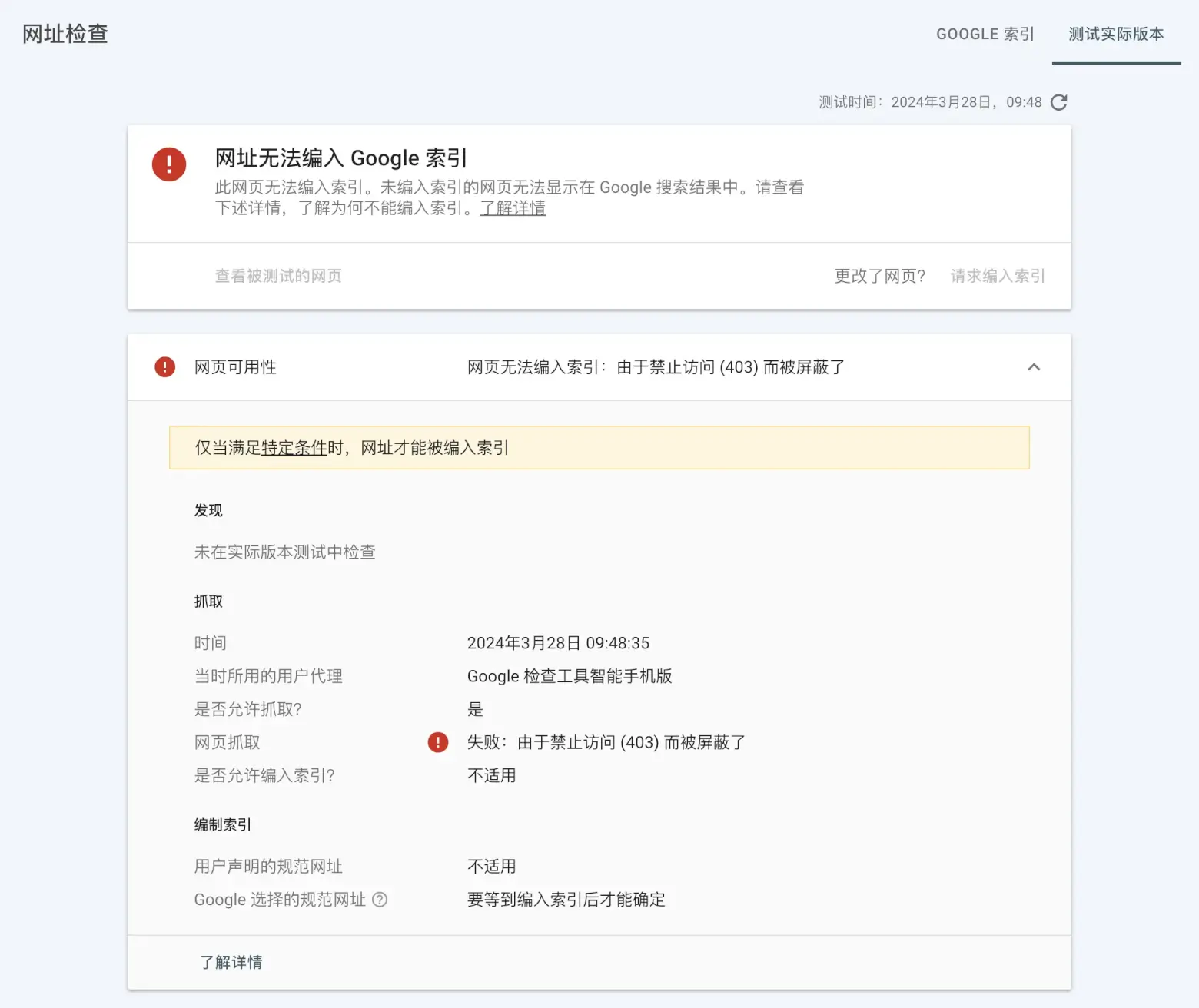Click 失败：由于禁止访问 (403) 而被屏蔽了 text
This screenshot has height=1008, width=1199.
tap(606, 742)
